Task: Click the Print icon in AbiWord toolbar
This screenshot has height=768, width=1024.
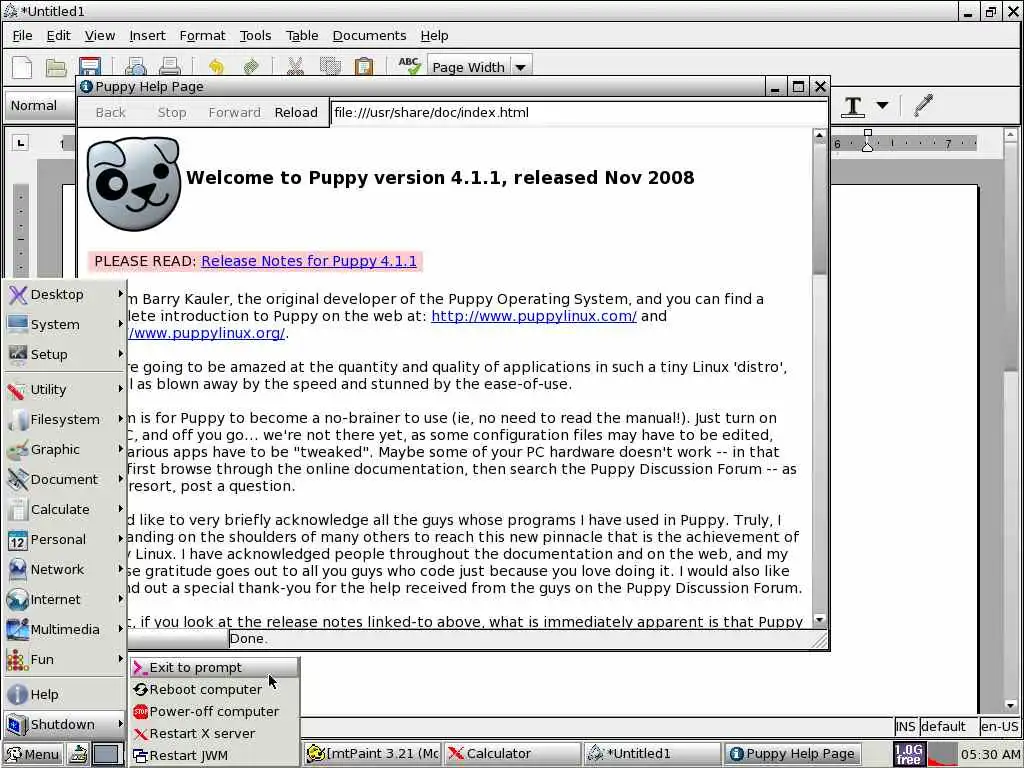Action: pyautogui.click(x=170, y=67)
